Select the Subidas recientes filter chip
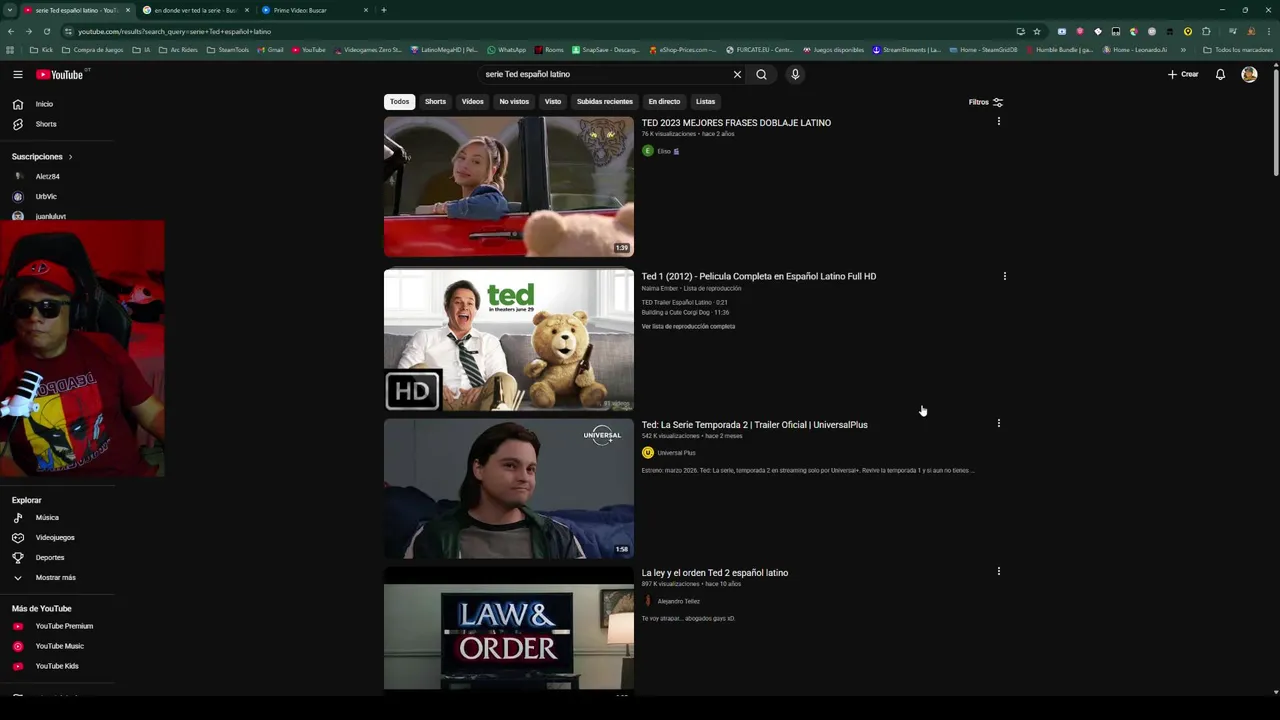The width and height of the screenshot is (1280, 720). 604,101
